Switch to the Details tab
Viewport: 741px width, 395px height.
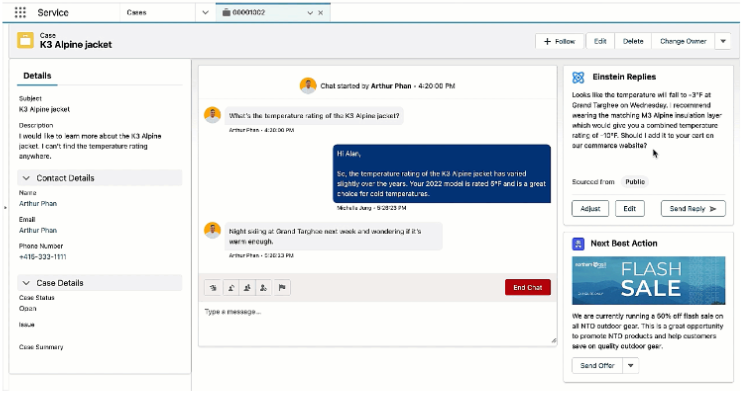37,76
